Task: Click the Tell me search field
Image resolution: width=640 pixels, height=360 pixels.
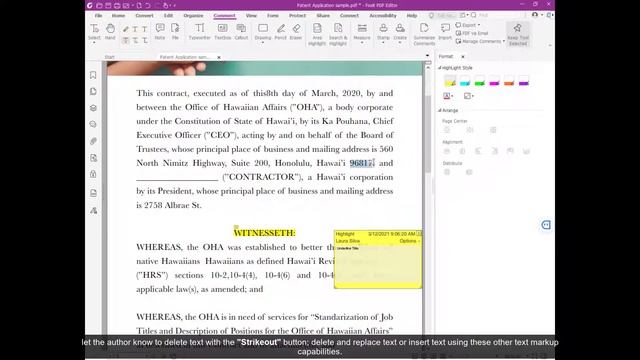Action: [x=442, y=16]
